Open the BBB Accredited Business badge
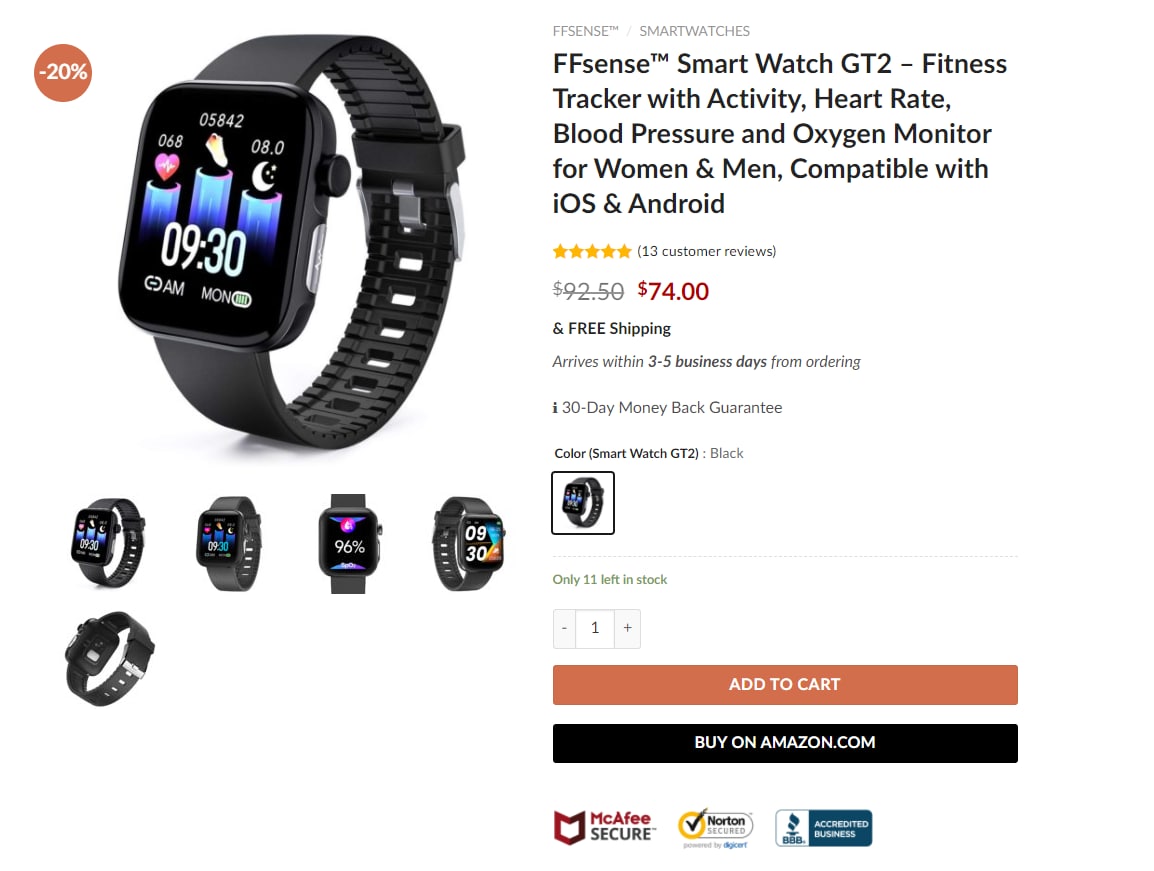The height and width of the screenshot is (871, 1154). click(x=823, y=828)
